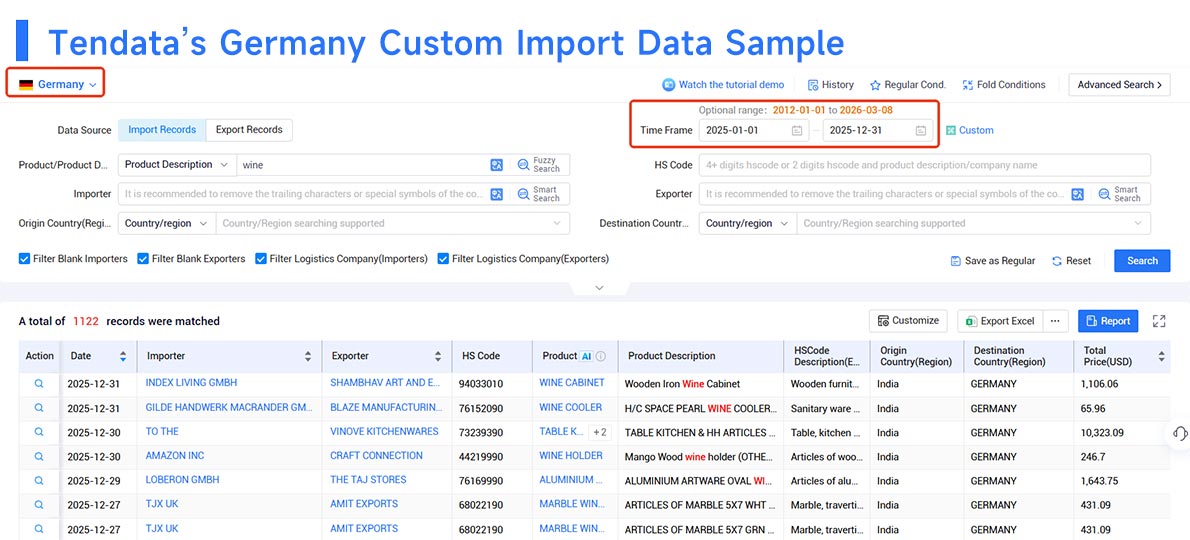Click Fuzzy Search for product

click(539, 165)
